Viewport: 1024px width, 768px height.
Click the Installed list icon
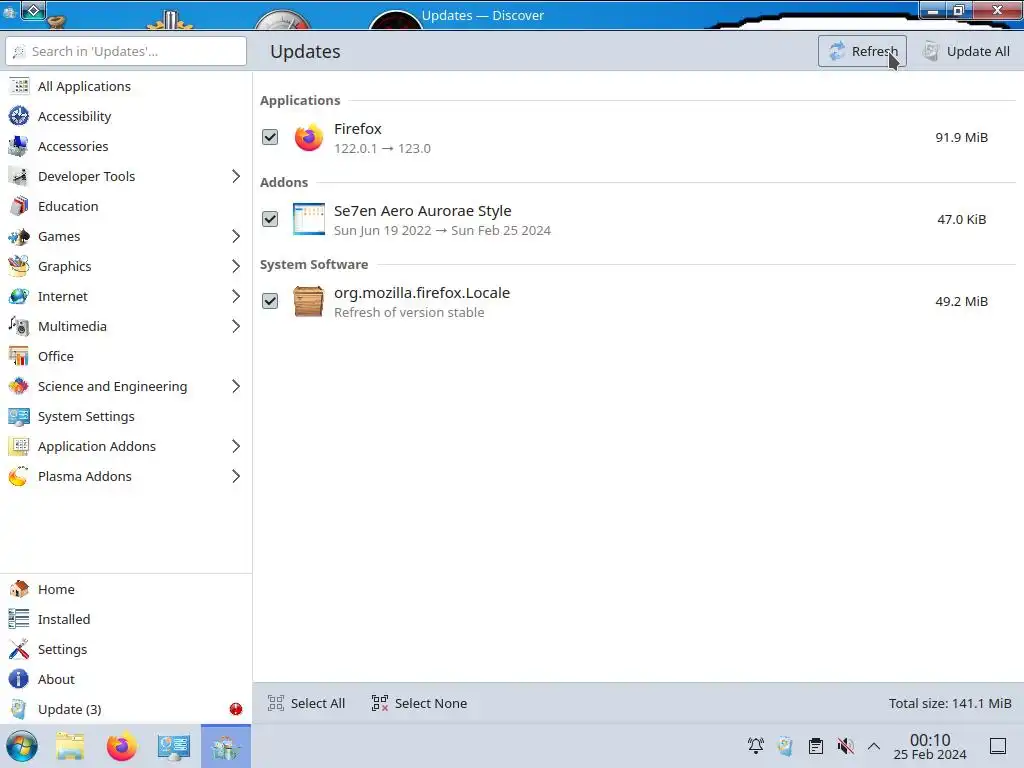tap(19, 619)
